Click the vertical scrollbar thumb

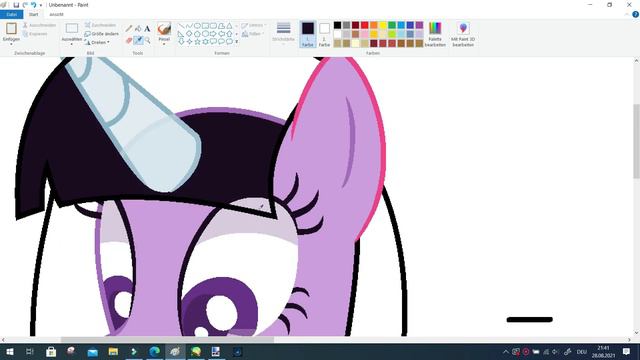pyautogui.click(x=636, y=141)
